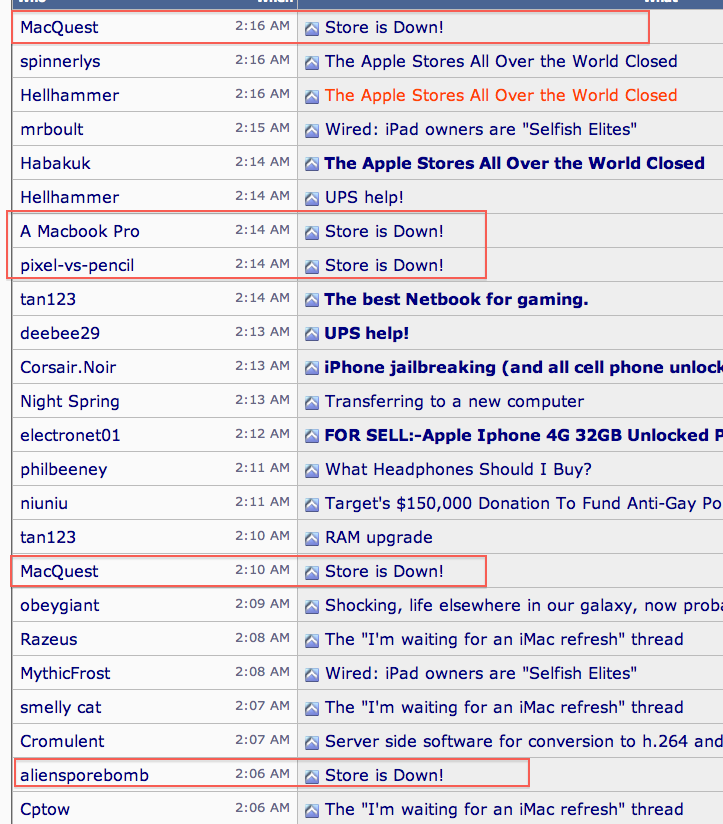Open Store is Down! thread by aliensporebomb
723x824 pixels.
(384, 776)
